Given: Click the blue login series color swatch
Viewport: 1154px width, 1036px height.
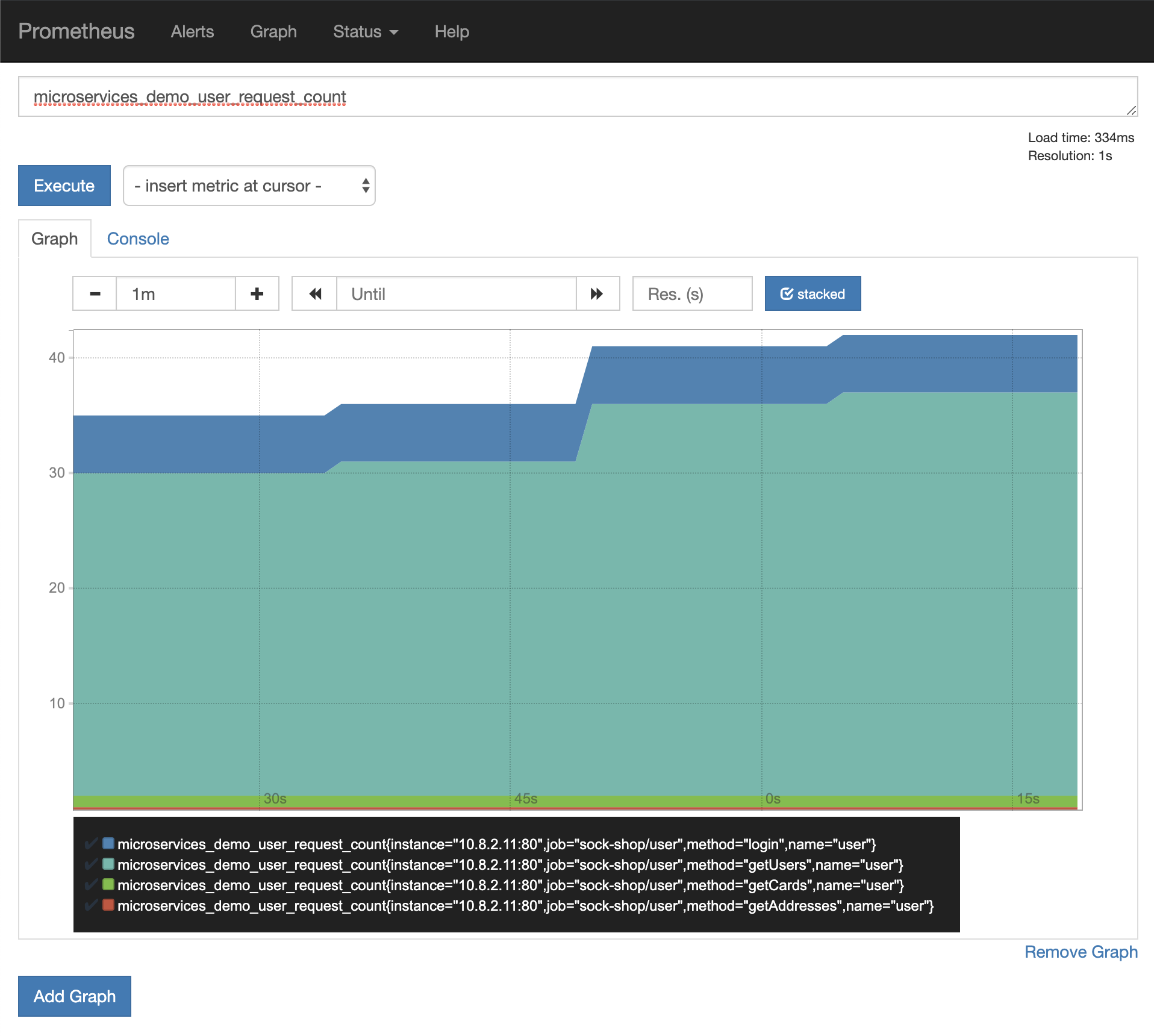Looking at the screenshot, I should pyautogui.click(x=108, y=843).
